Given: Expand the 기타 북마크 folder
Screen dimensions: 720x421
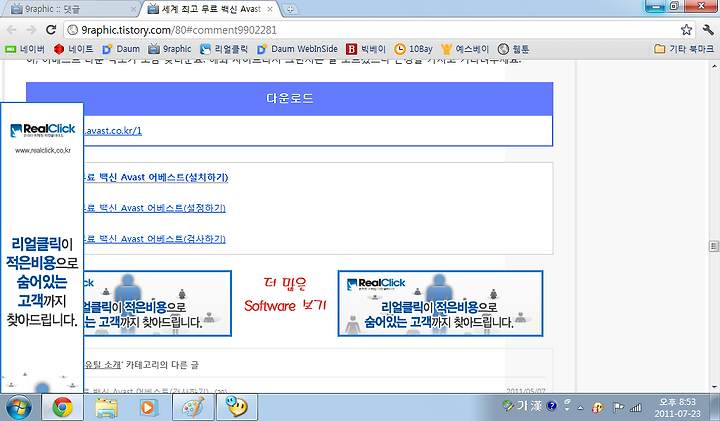Looking at the screenshot, I should pos(684,49).
